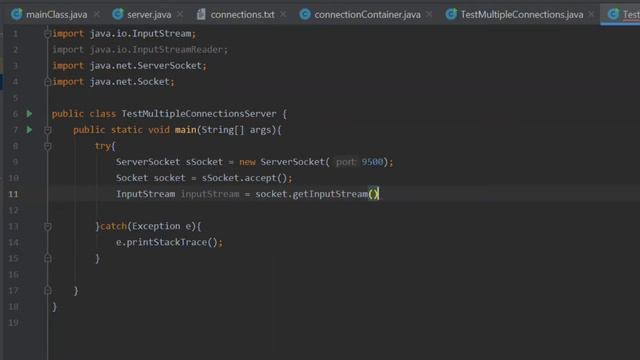Open the mainClass.java tab
640x360 pixels.
[x=56, y=15]
